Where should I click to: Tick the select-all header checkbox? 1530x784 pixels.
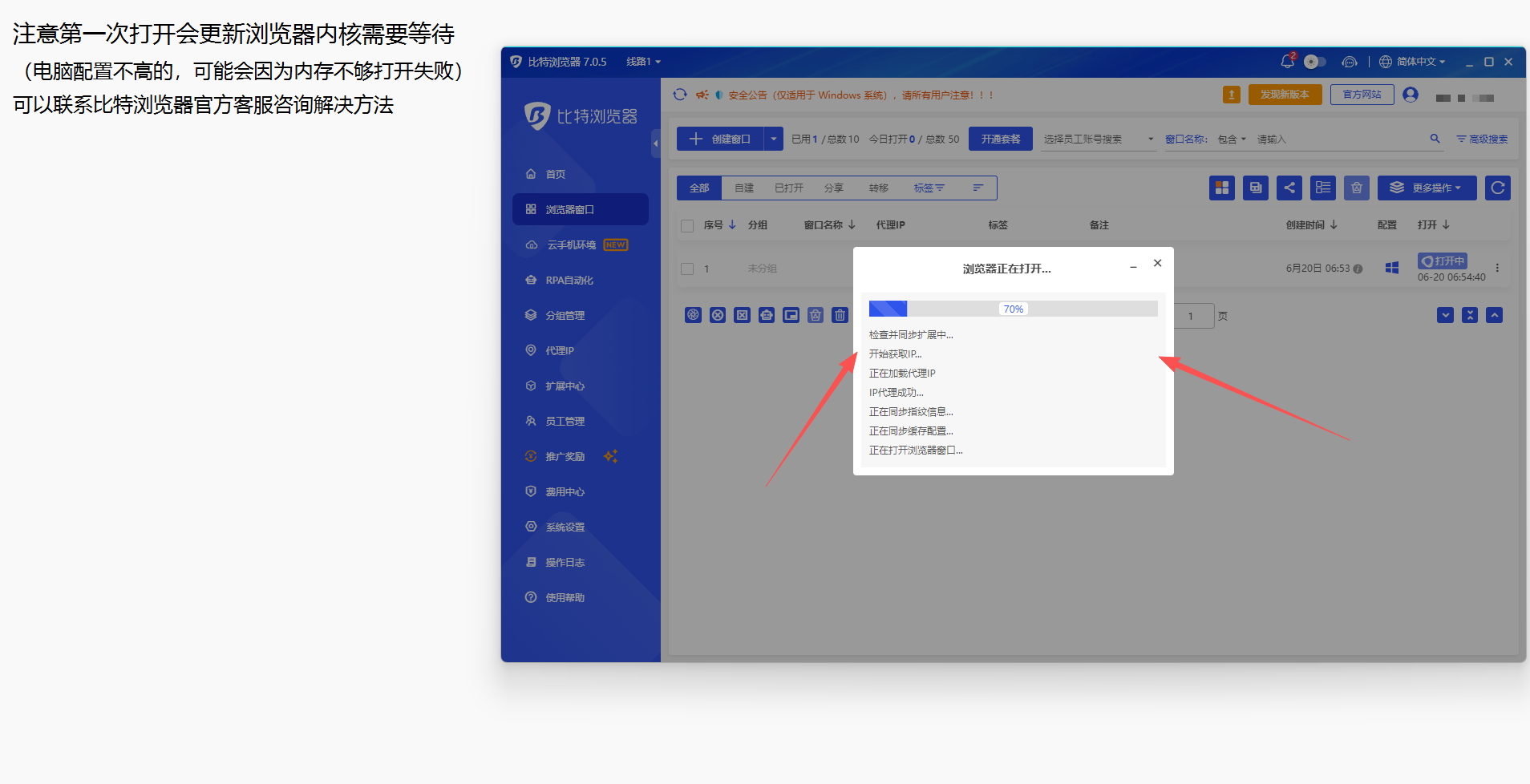tap(687, 225)
